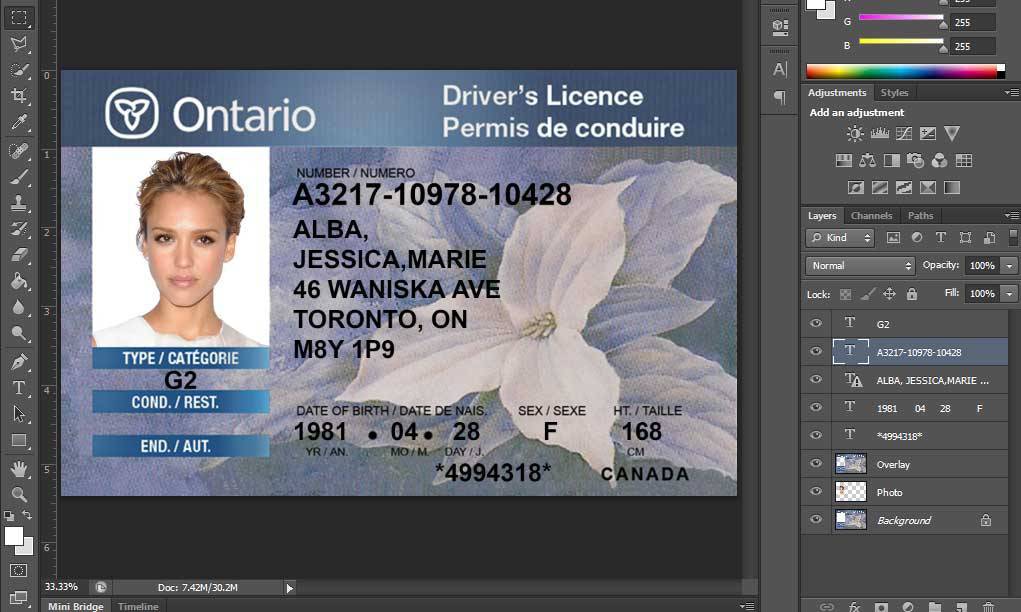The height and width of the screenshot is (612, 1021).
Task: Hide the Photo layer
Action: (x=816, y=491)
